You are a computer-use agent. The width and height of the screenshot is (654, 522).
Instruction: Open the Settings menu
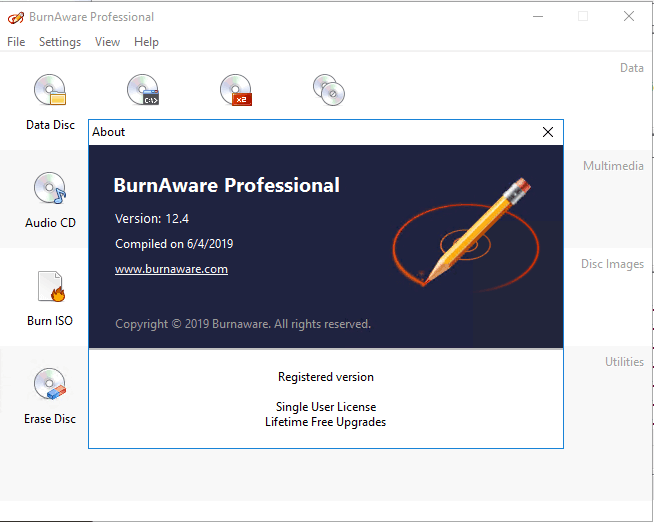click(x=60, y=42)
